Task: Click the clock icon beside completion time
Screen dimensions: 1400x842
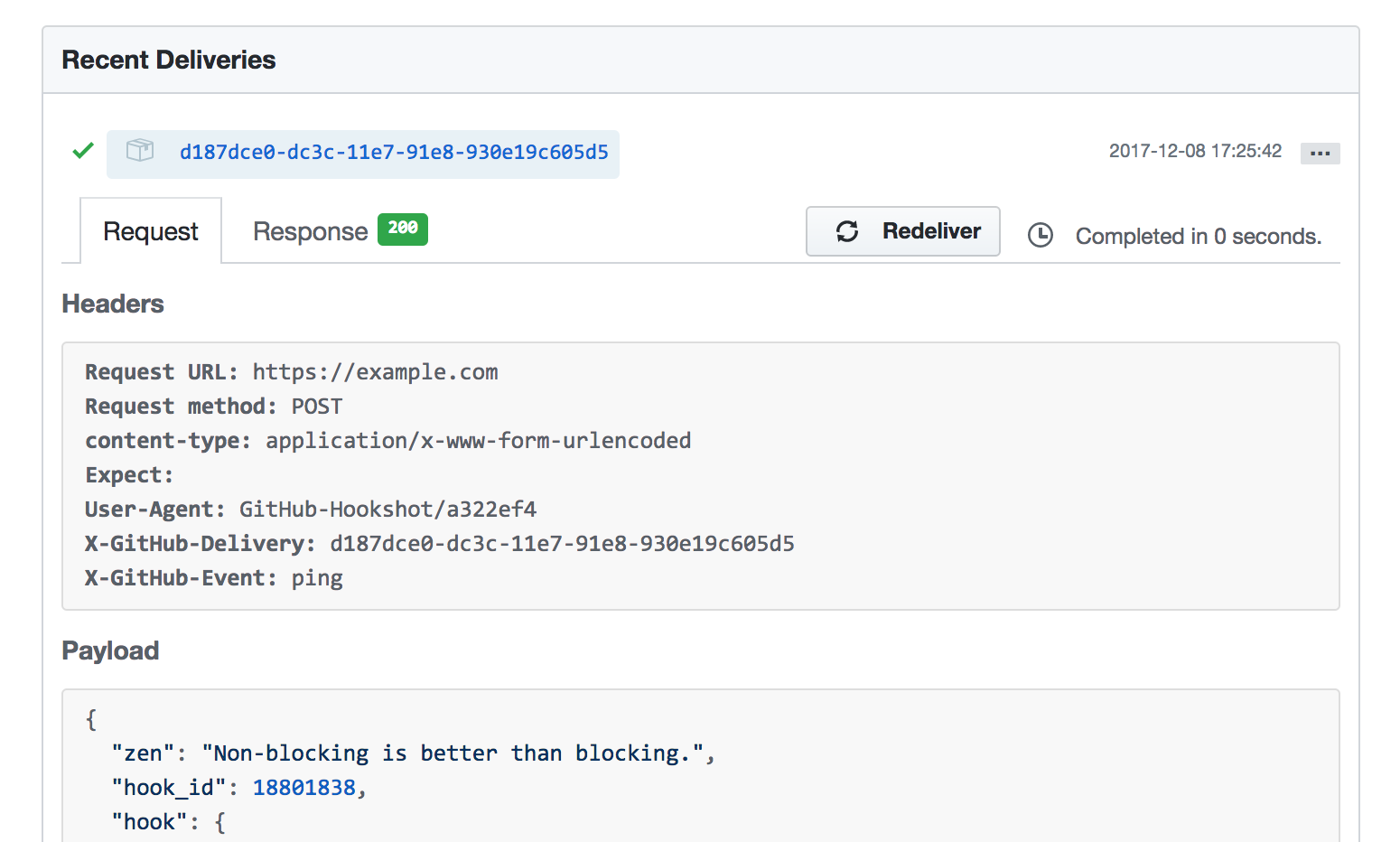Action: coord(1041,236)
